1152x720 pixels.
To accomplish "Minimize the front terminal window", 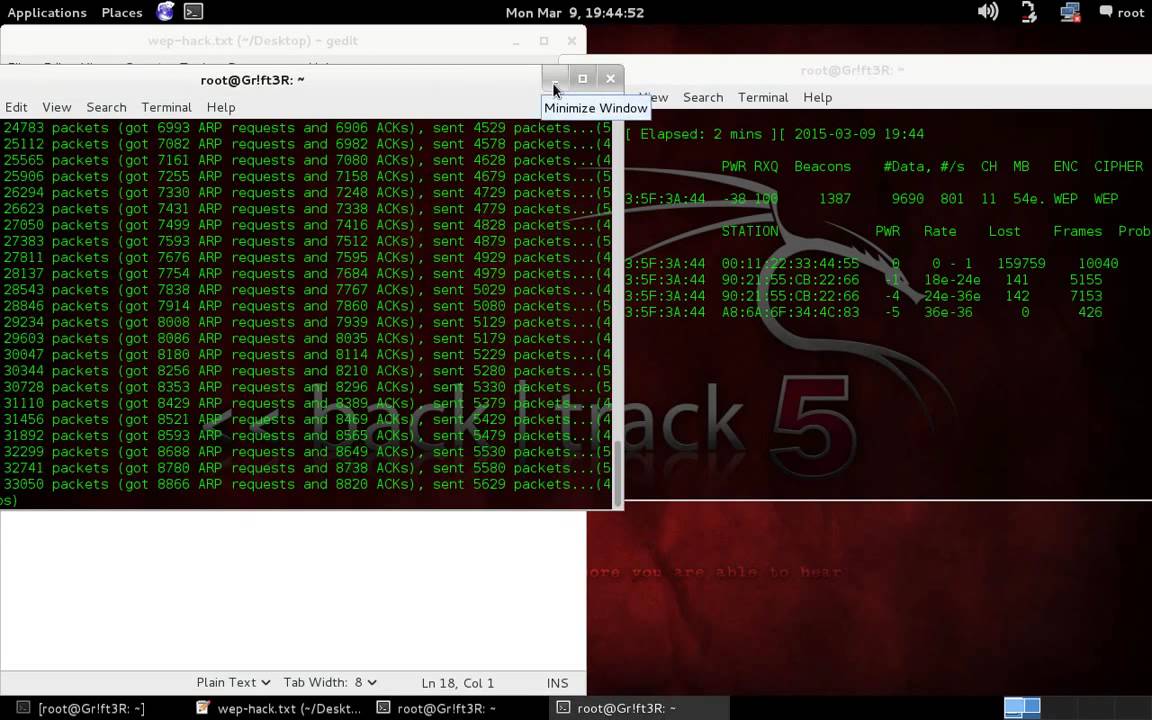I will click(x=555, y=79).
